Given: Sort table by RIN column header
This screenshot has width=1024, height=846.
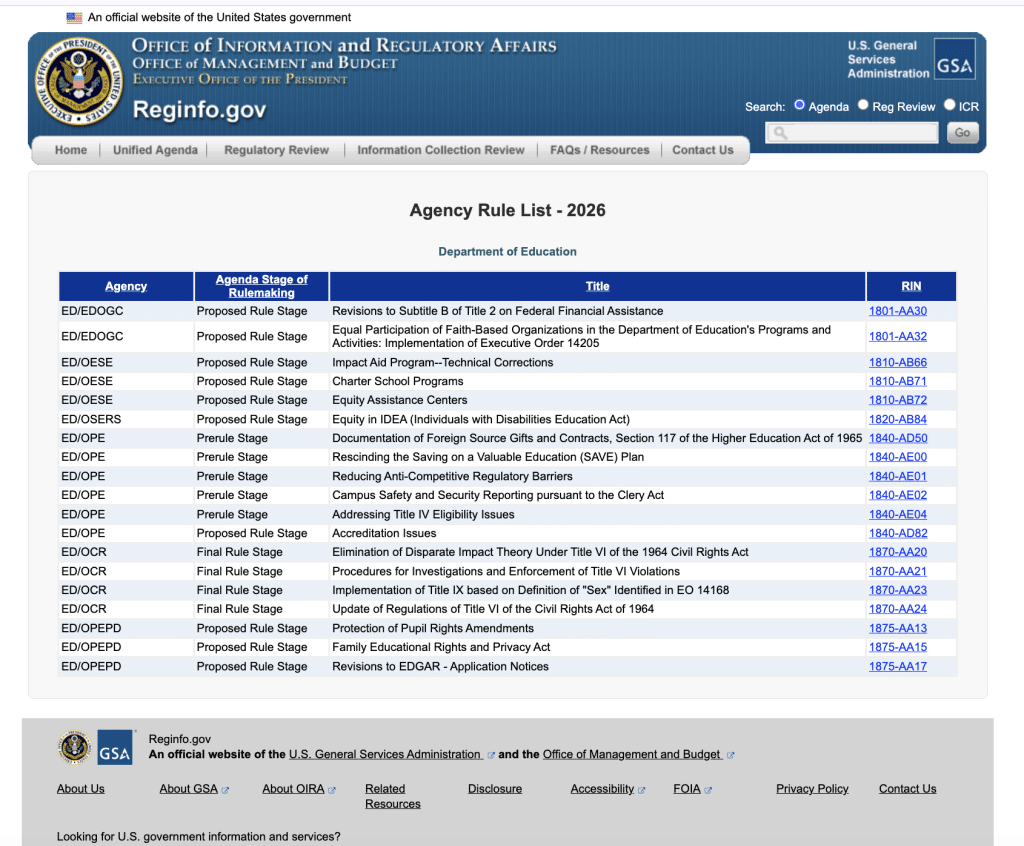Looking at the screenshot, I should point(911,286).
